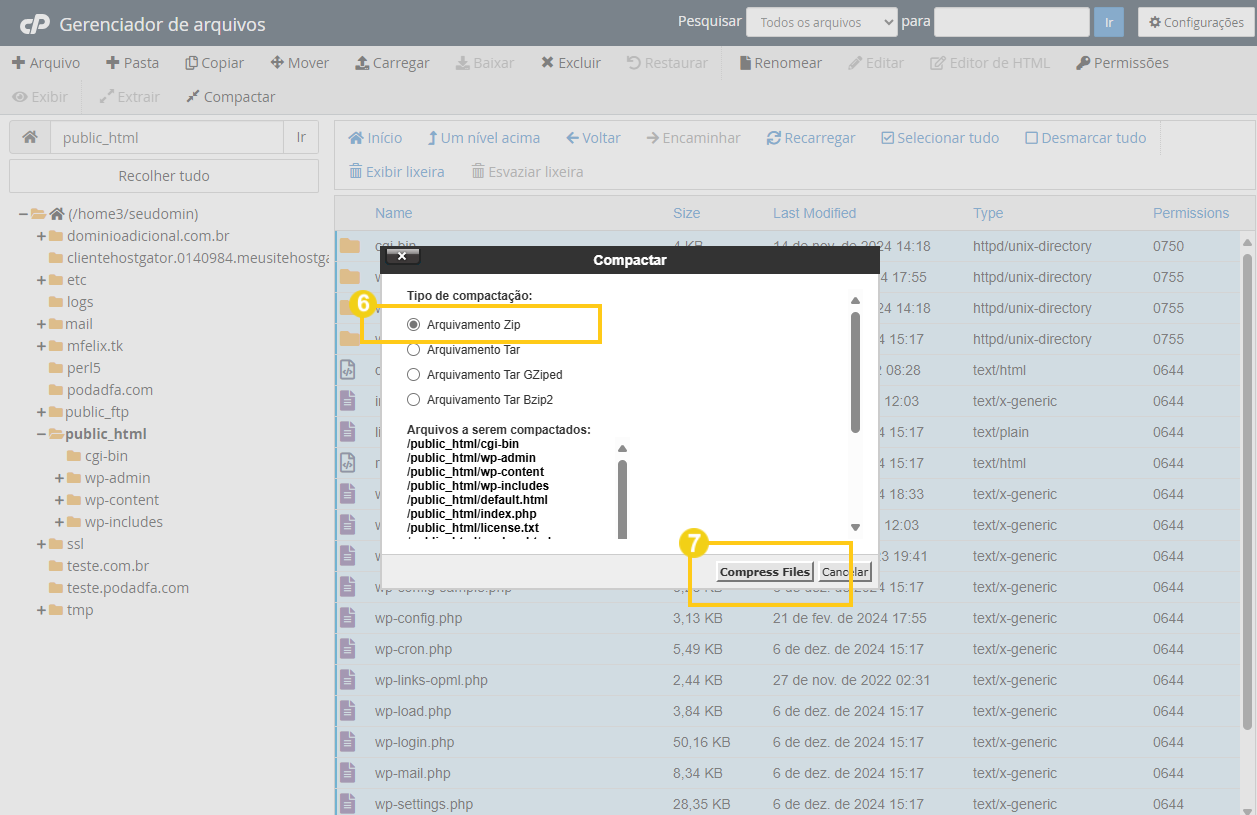Sort by Last Modified column header

[x=814, y=213]
